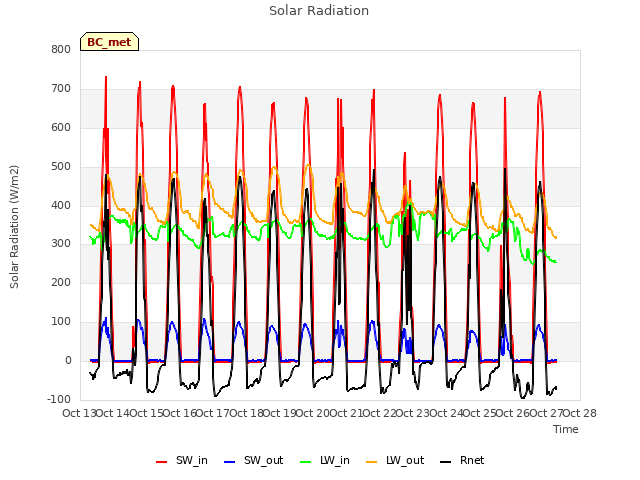Click the red SW_in legend color marker

pyautogui.click(x=162, y=462)
